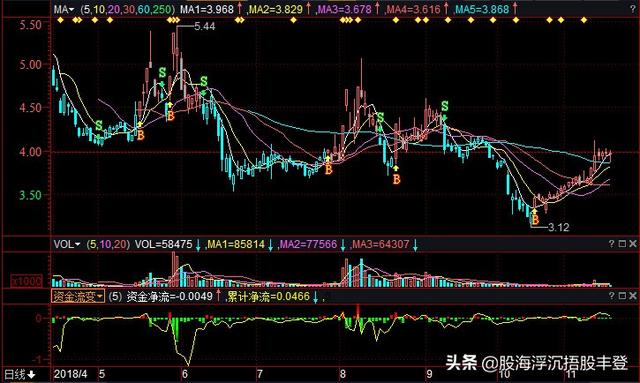Click the 5.50 price axis label

pos(31,25)
